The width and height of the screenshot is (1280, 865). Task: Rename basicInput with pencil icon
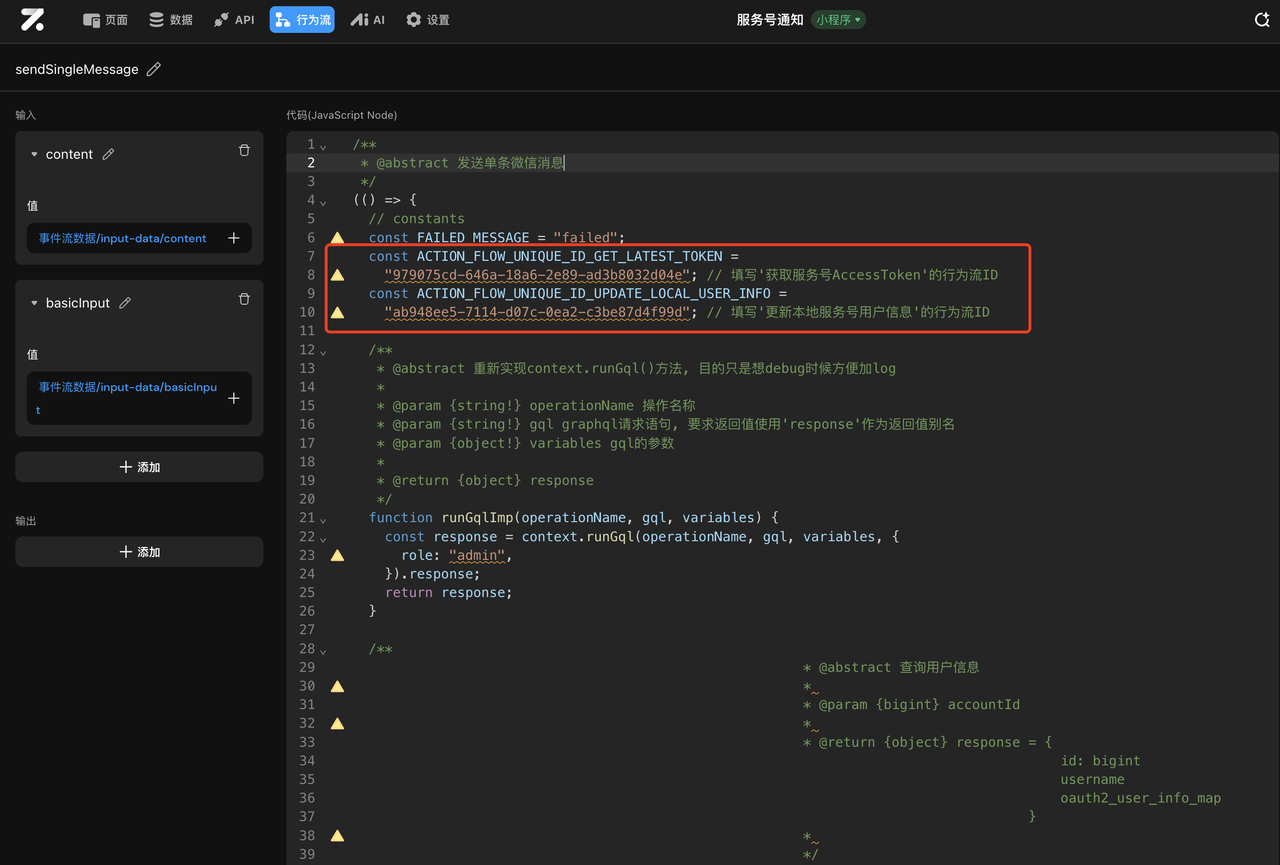(x=125, y=303)
